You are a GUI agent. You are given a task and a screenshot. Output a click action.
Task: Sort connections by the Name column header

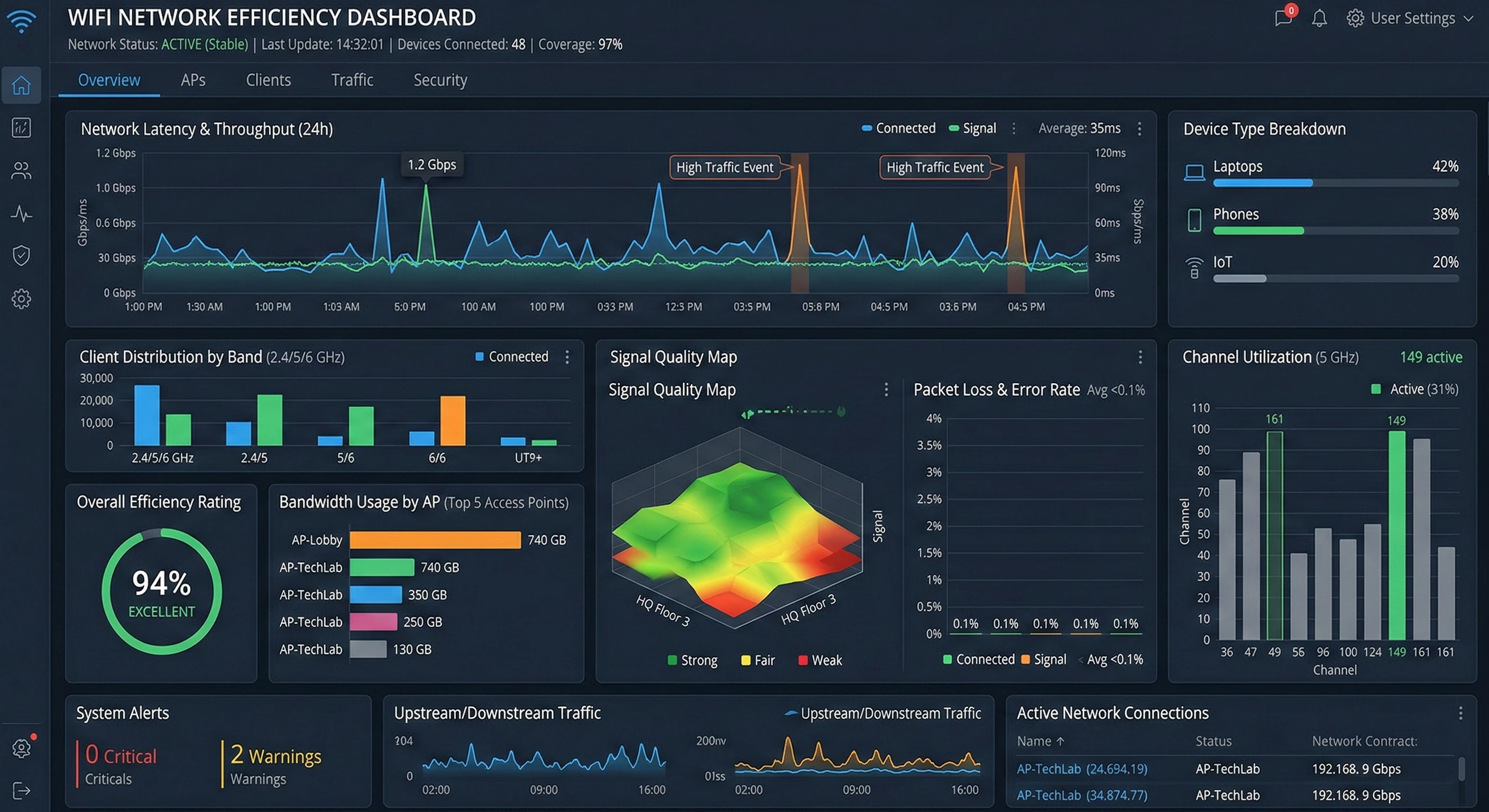1040,741
